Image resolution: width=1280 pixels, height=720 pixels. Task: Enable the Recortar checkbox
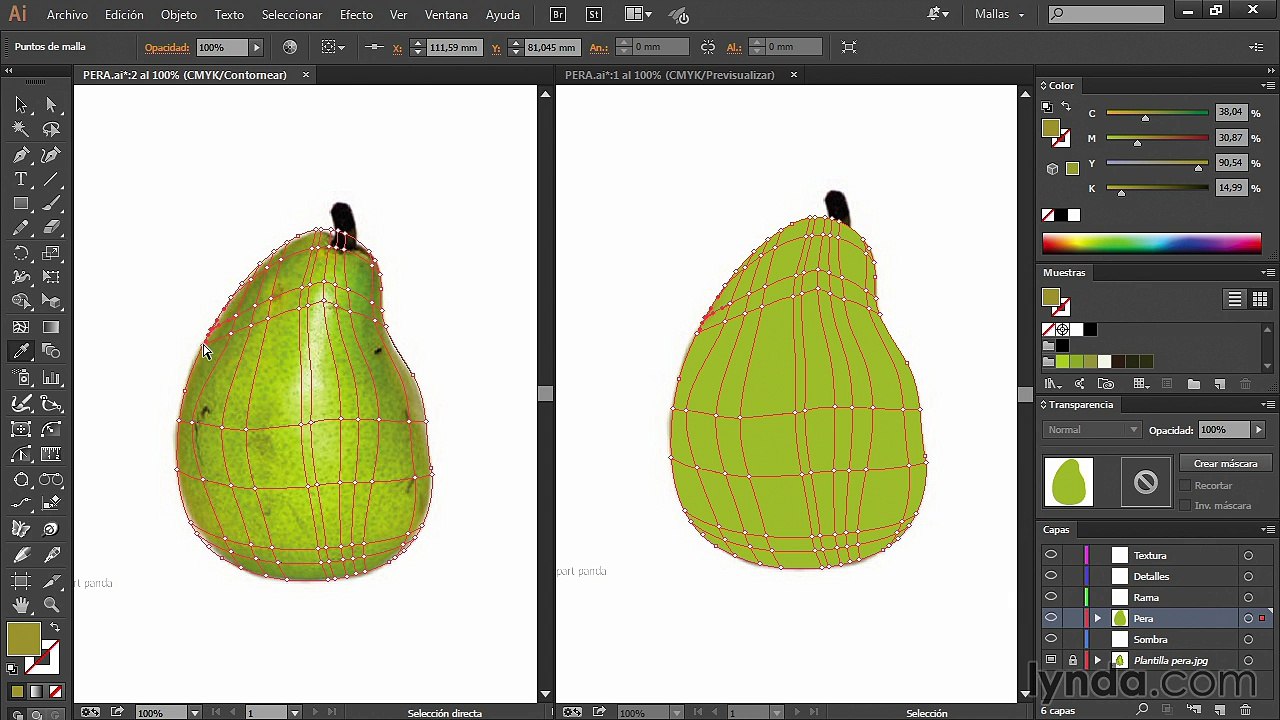(1186, 485)
